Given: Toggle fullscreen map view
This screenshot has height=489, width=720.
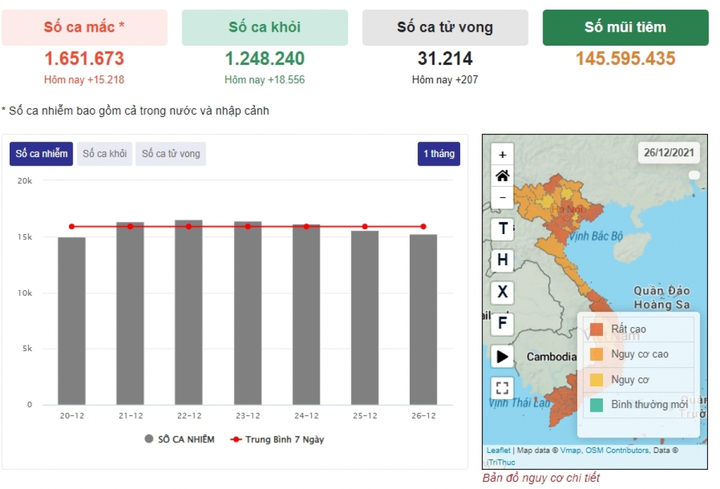Looking at the screenshot, I should pos(502,388).
